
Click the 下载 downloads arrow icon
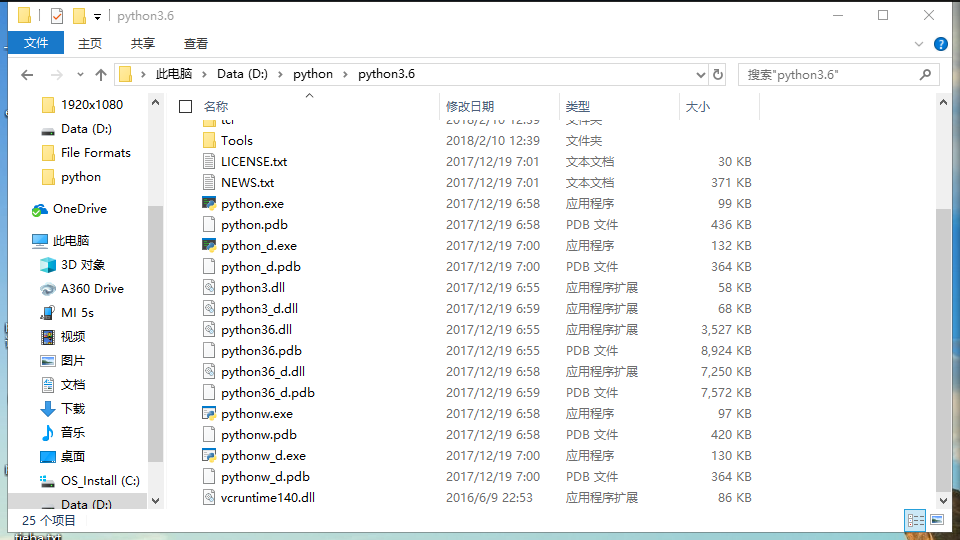coord(48,409)
